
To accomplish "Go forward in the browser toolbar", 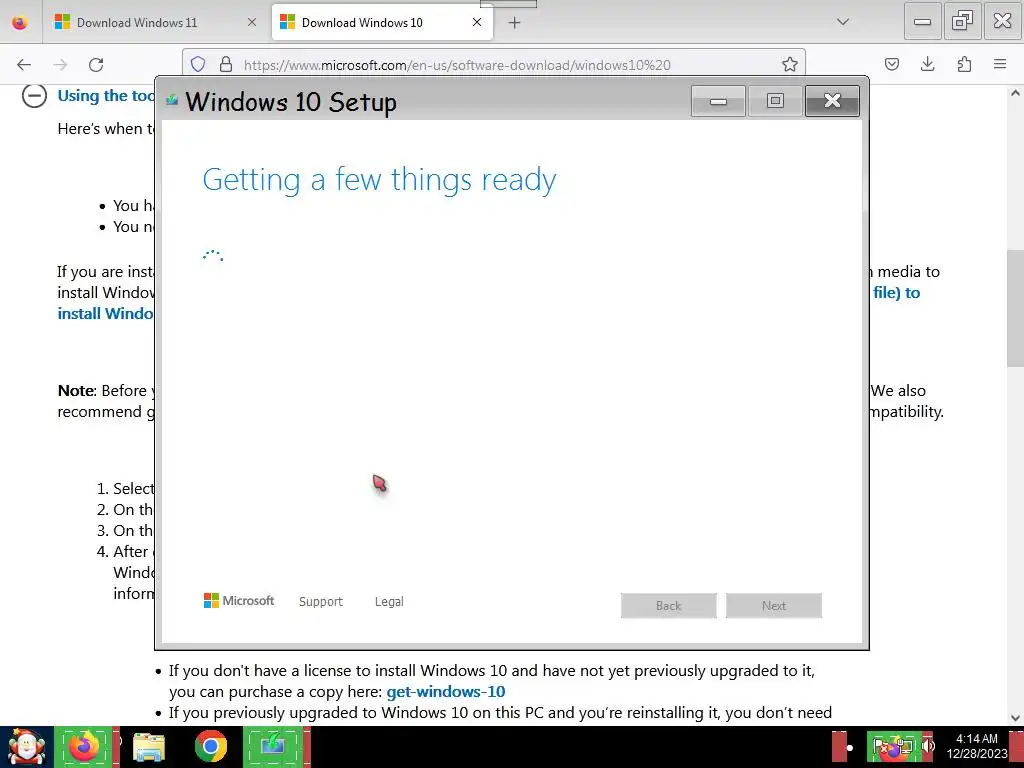I will click(60, 64).
